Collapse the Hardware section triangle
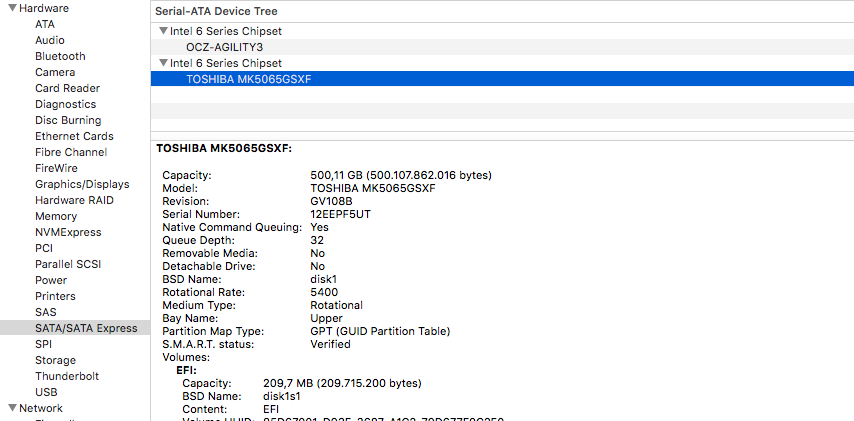Viewport: 854px width, 421px height. pyautogui.click(x=13, y=8)
